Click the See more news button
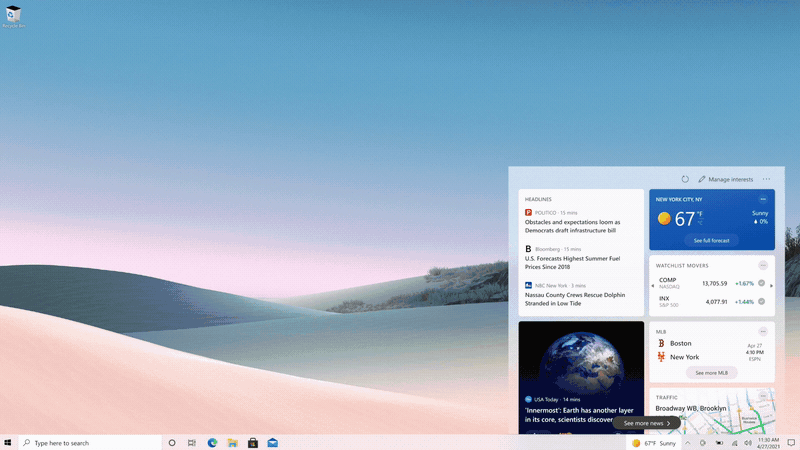 (x=646, y=423)
